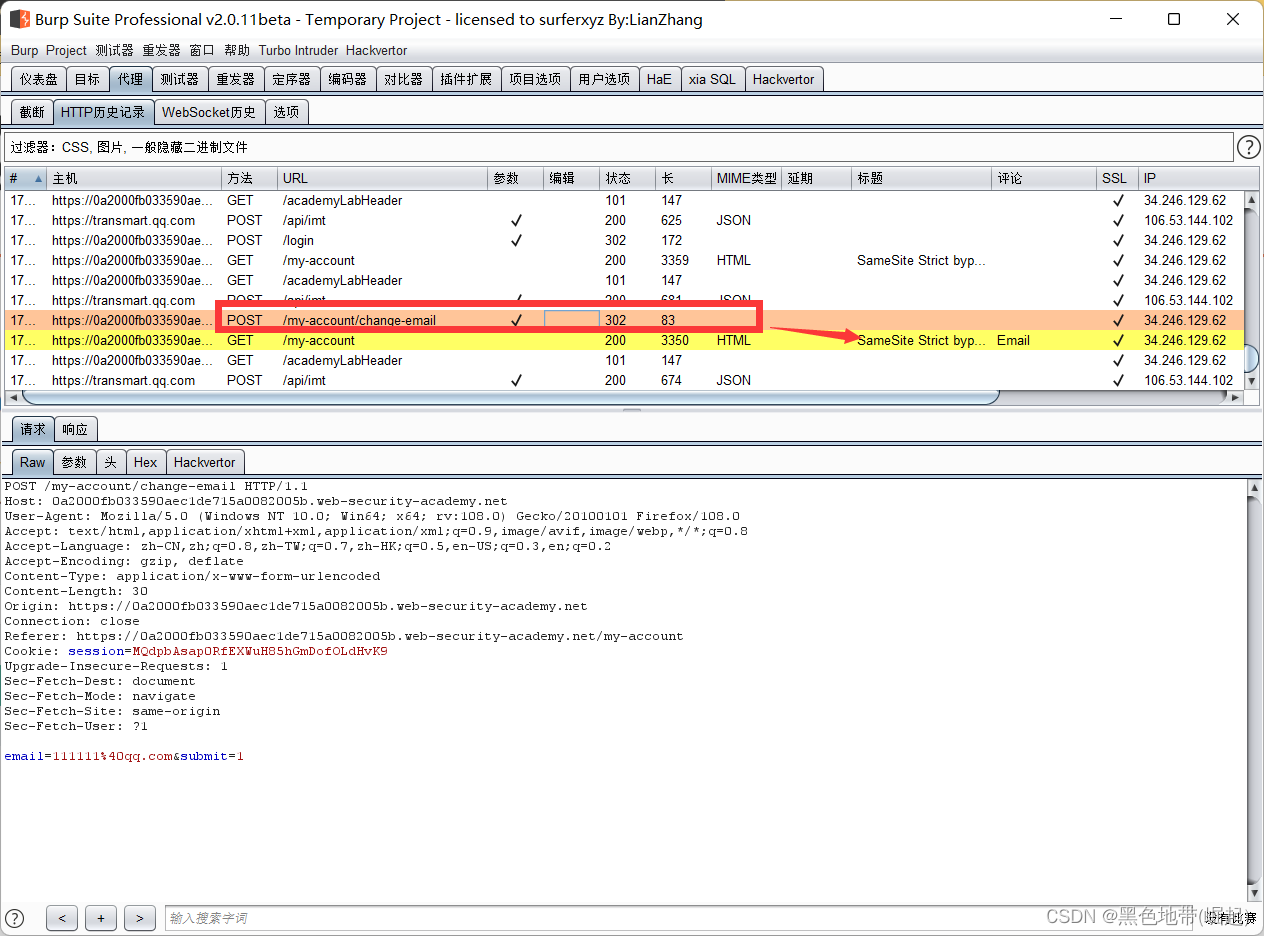Open the 测试器 menu in menu bar
1264x936 pixels.
coord(114,50)
